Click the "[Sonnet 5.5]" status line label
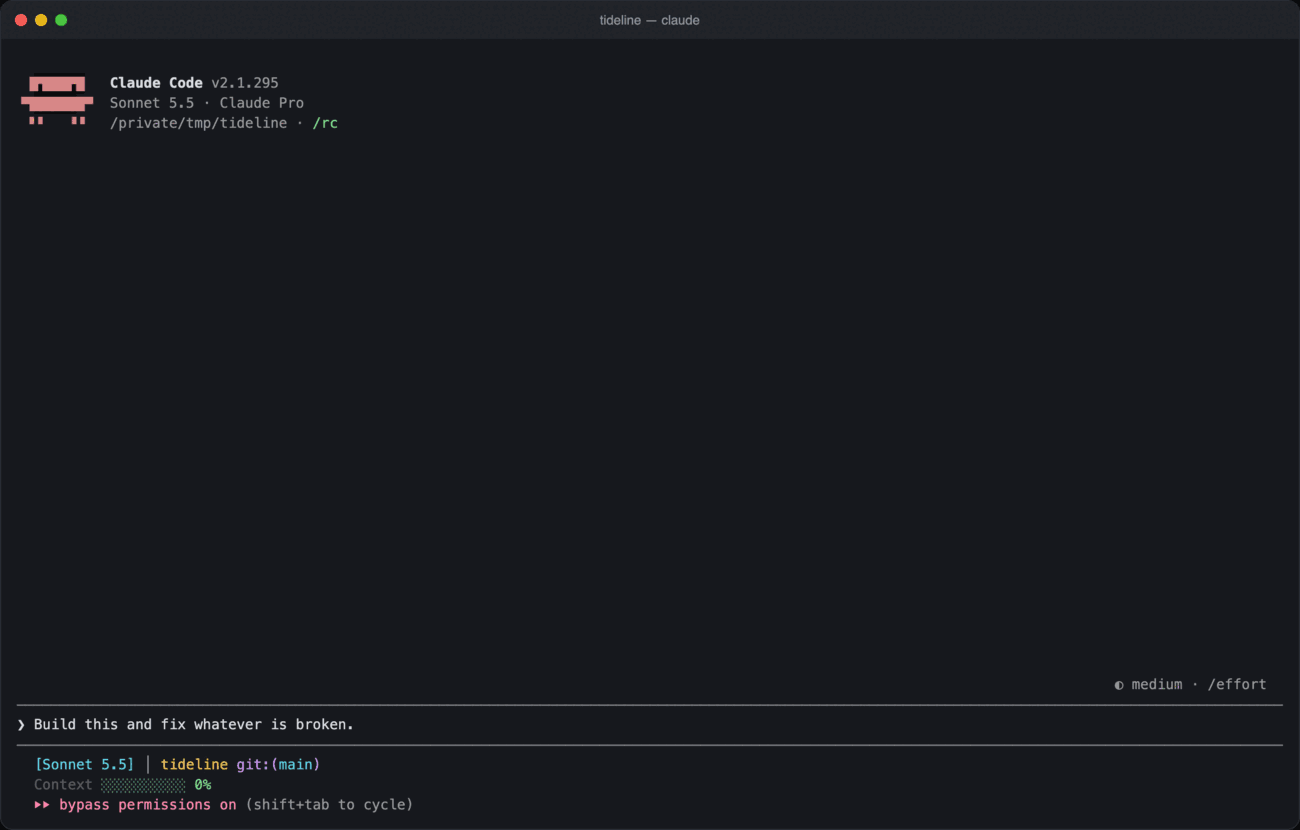Screen dimensions: 1300x830 (84, 765)
